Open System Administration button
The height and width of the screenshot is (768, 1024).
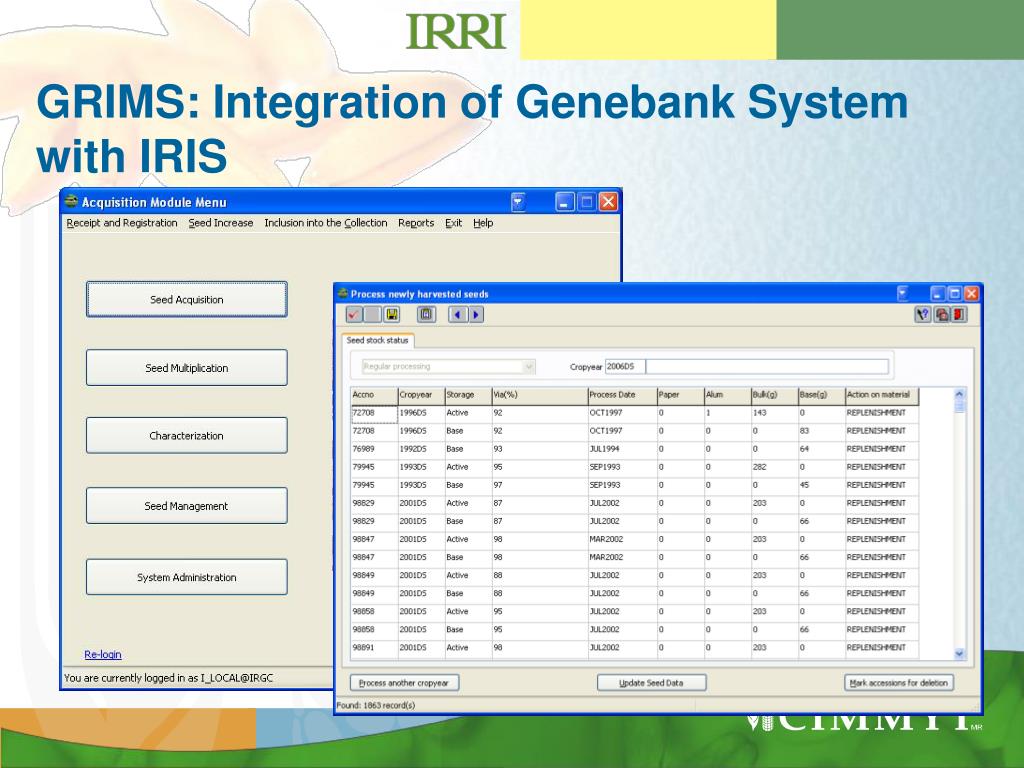[x=187, y=577]
